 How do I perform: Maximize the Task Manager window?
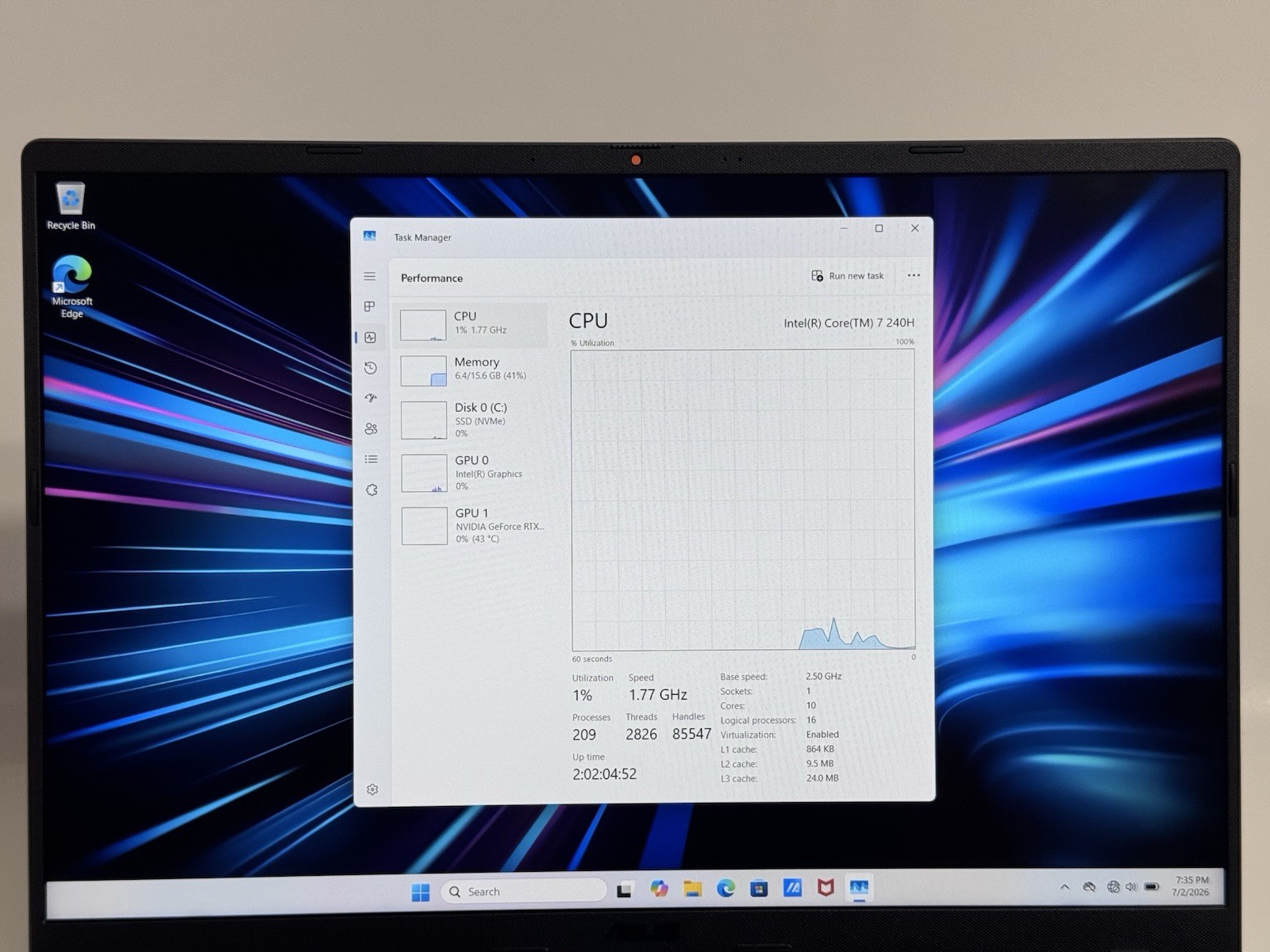(879, 228)
